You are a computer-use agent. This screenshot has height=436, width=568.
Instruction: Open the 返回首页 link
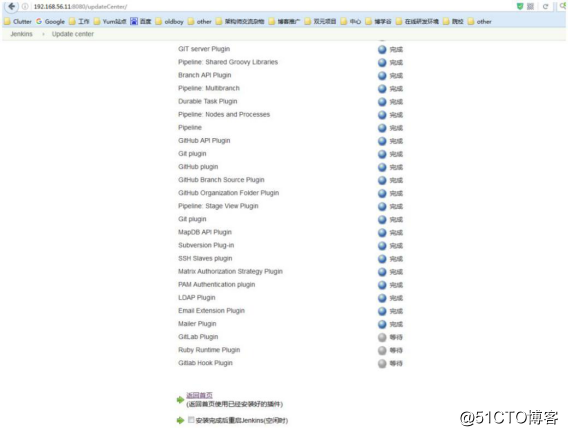click(x=199, y=395)
